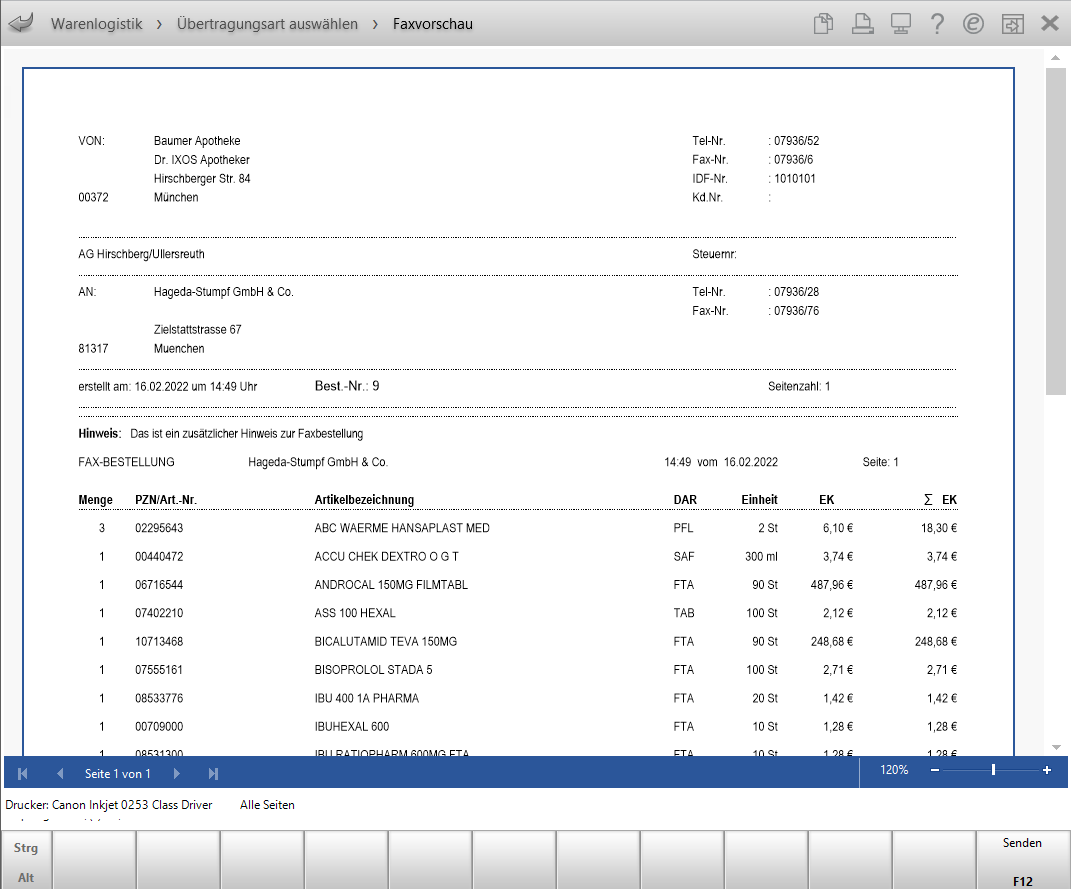Click 'FAX-BESTELLUNG' heading text
1071x889 pixels.
(126, 462)
